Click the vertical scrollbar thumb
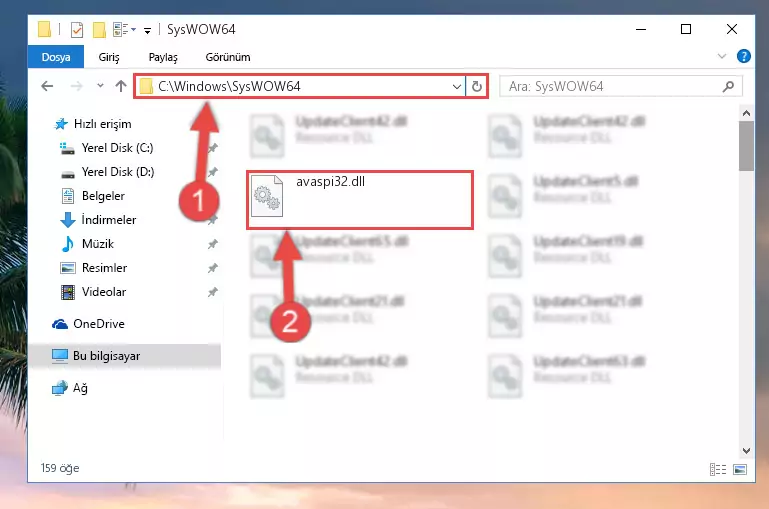769x509 pixels. click(746, 146)
